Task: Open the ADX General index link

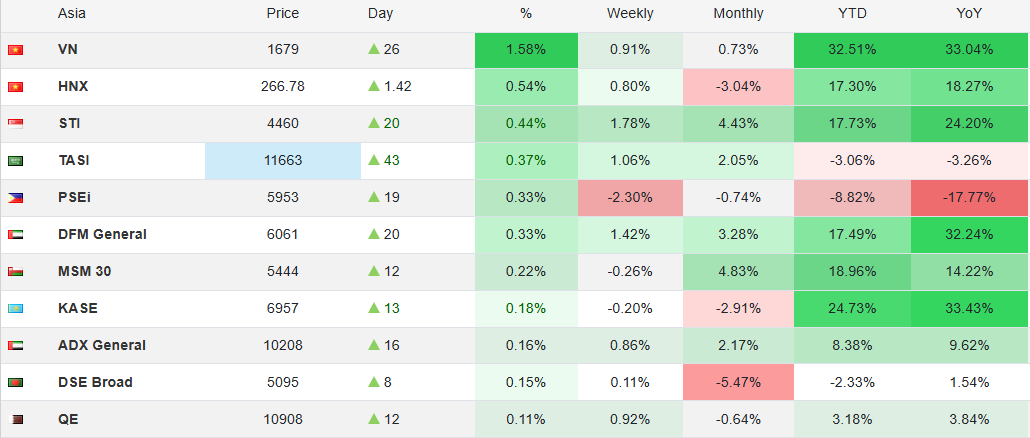Action: click(102, 346)
